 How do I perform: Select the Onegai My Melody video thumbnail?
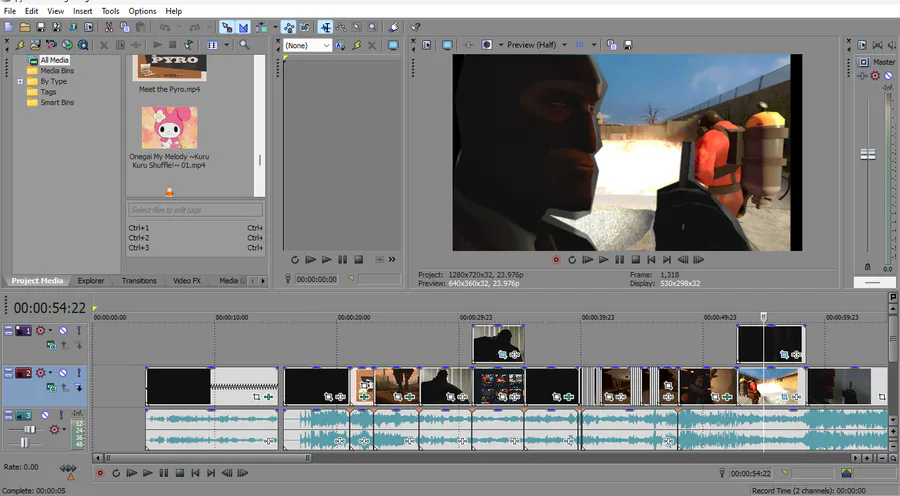point(169,127)
